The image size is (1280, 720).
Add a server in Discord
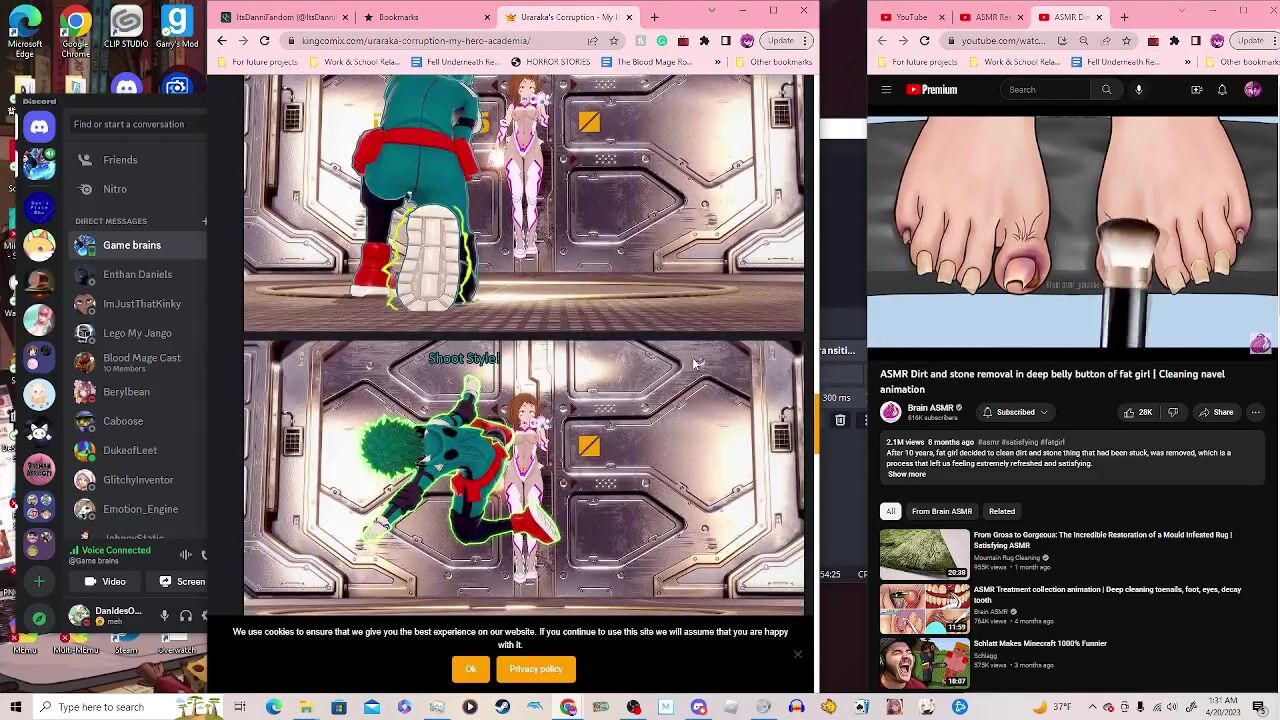pos(39,581)
